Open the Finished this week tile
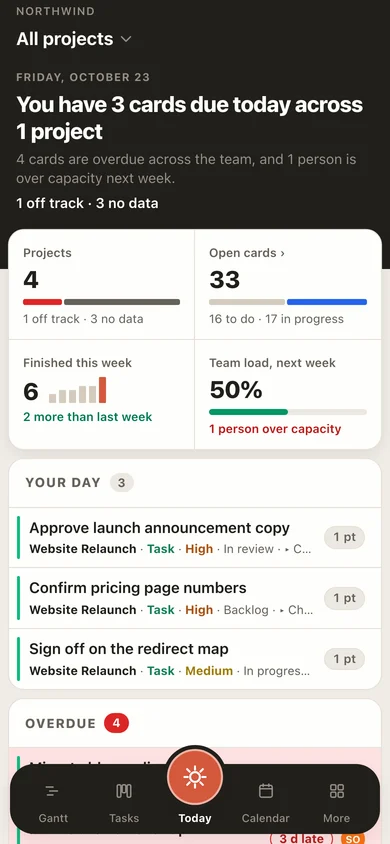Image resolution: width=390 pixels, height=844 pixels. point(102,395)
